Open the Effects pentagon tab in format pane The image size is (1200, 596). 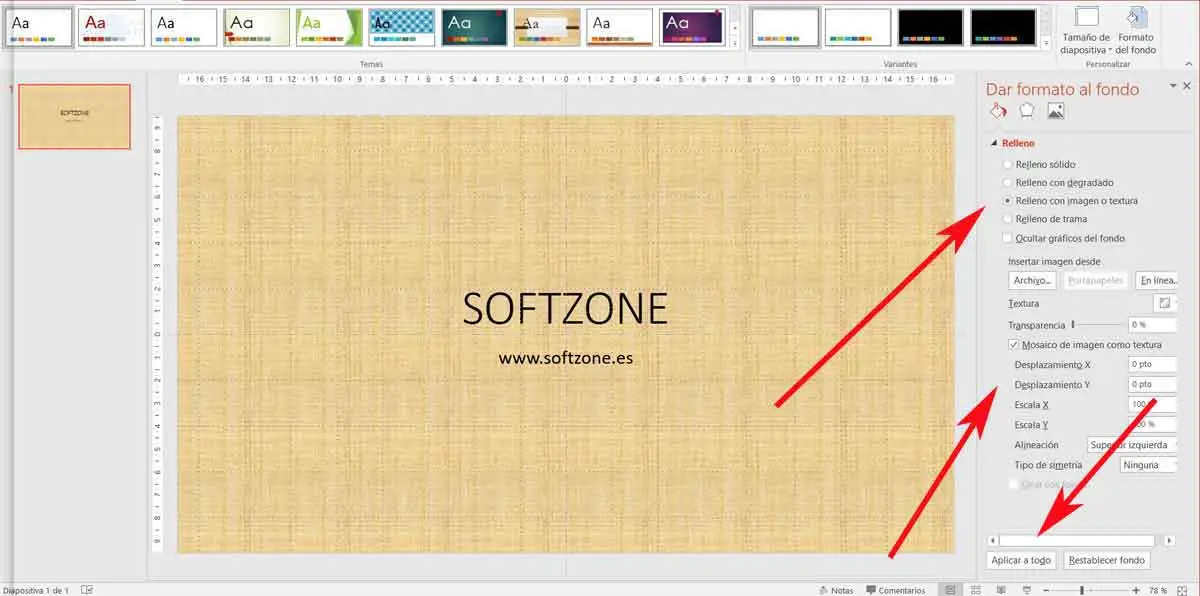click(x=1026, y=111)
